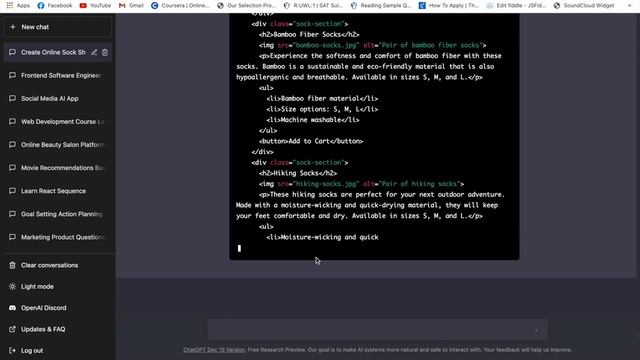
Task: Open the R.UWL.1 SAT bookmark
Action: [x=313, y=5]
